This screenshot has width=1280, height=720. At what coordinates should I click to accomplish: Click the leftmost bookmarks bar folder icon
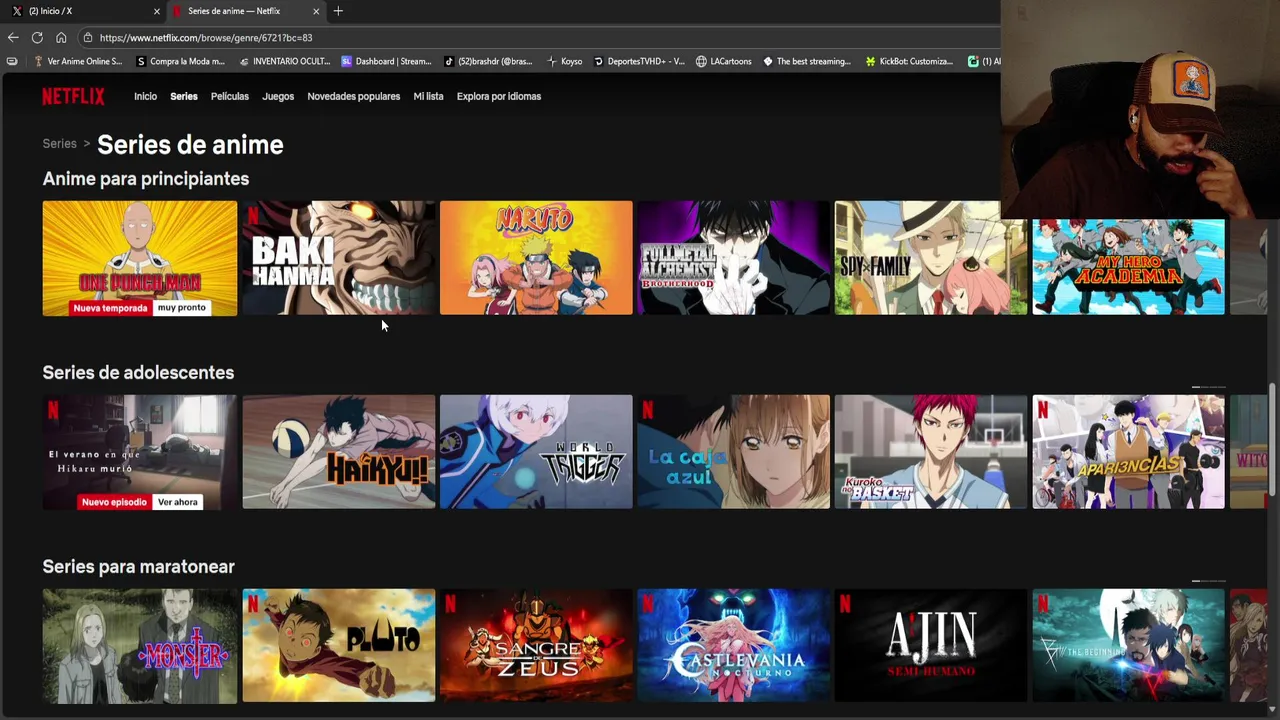coord(12,61)
